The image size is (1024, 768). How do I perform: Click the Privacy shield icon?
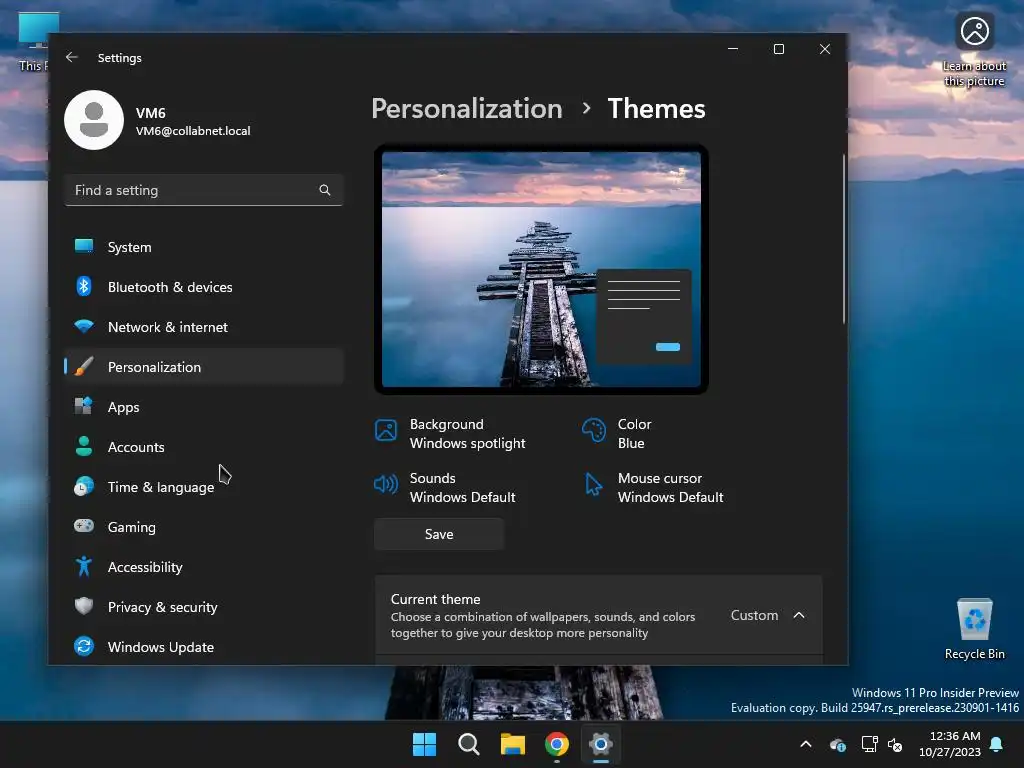click(x=84, y=606)
